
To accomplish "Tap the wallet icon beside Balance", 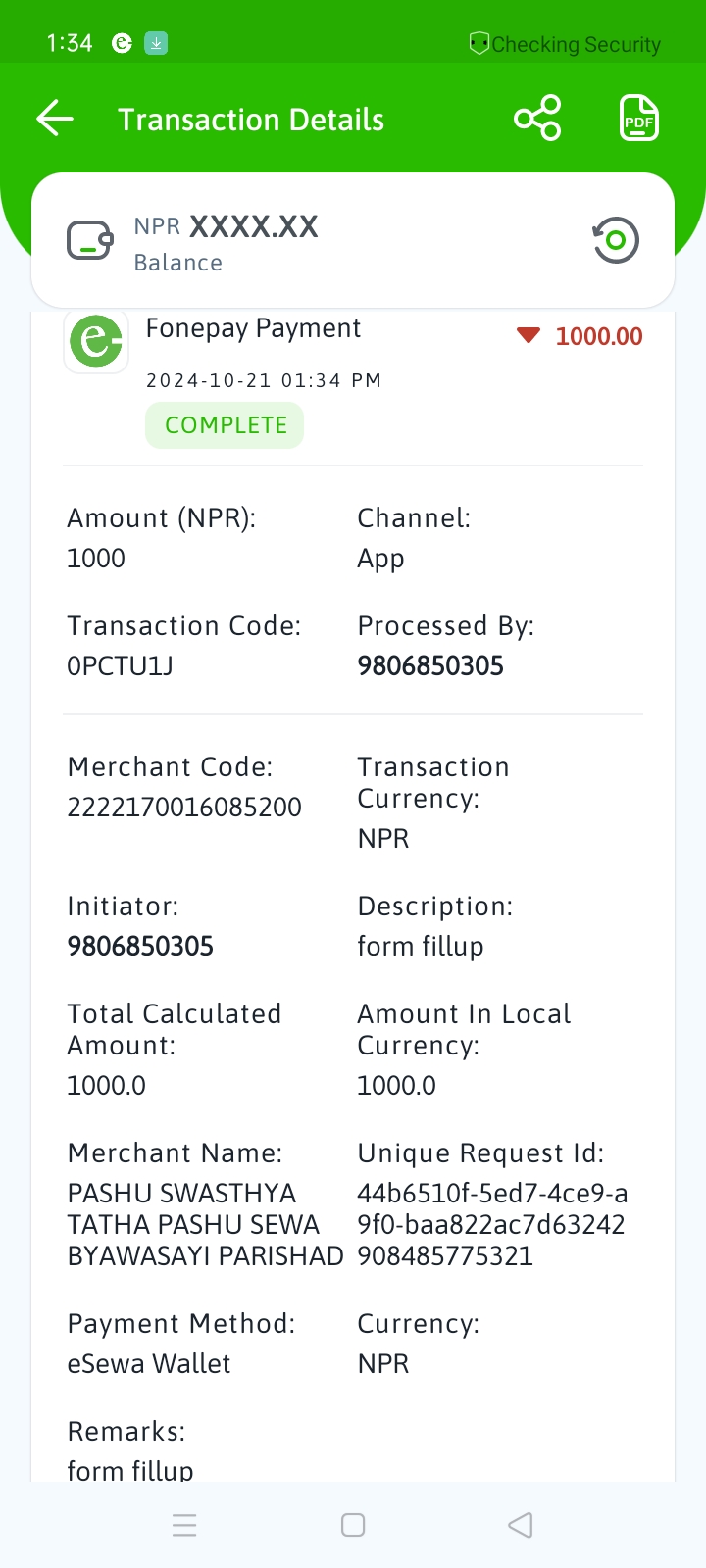I will pyautogui.click(x=90, y=240).
